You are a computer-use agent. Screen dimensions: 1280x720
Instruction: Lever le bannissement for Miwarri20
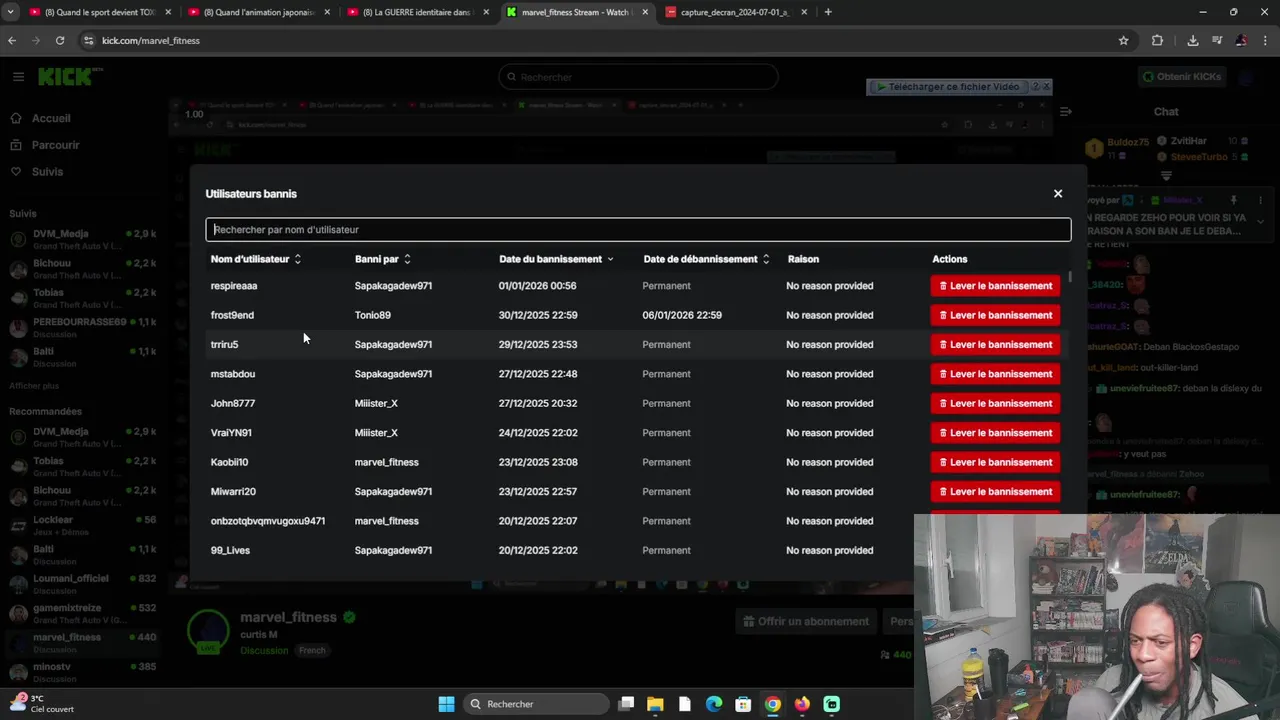(995, 492)
